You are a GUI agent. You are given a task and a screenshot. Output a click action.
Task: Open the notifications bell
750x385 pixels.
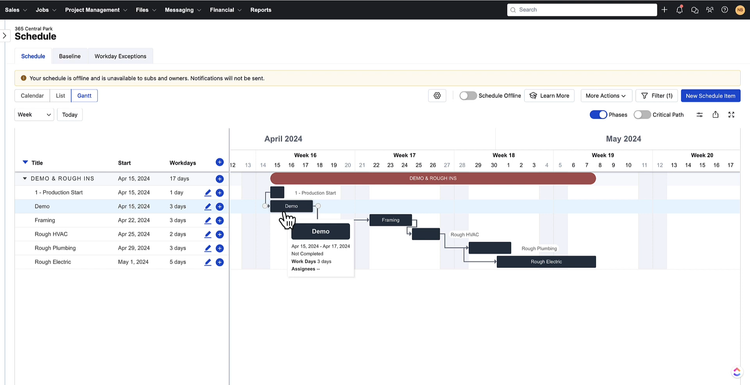click(680, 10)
